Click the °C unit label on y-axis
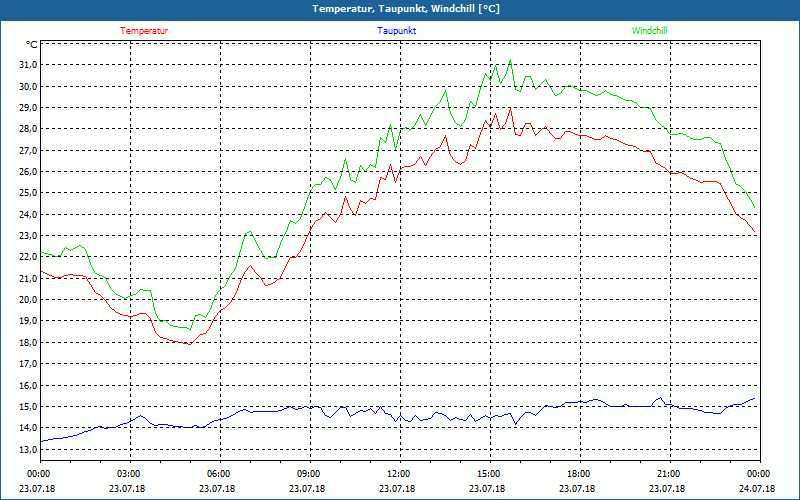 point(32,45)
